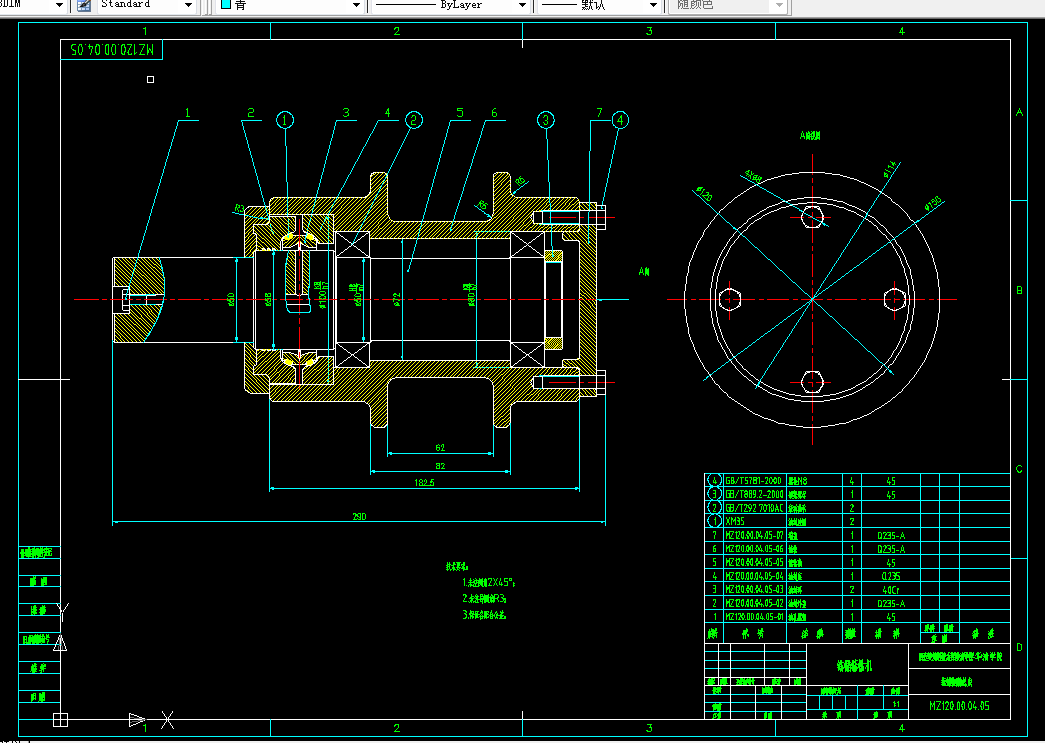
Task: Select the GB/T5781-2000 parts list cell
Action: 753,480
